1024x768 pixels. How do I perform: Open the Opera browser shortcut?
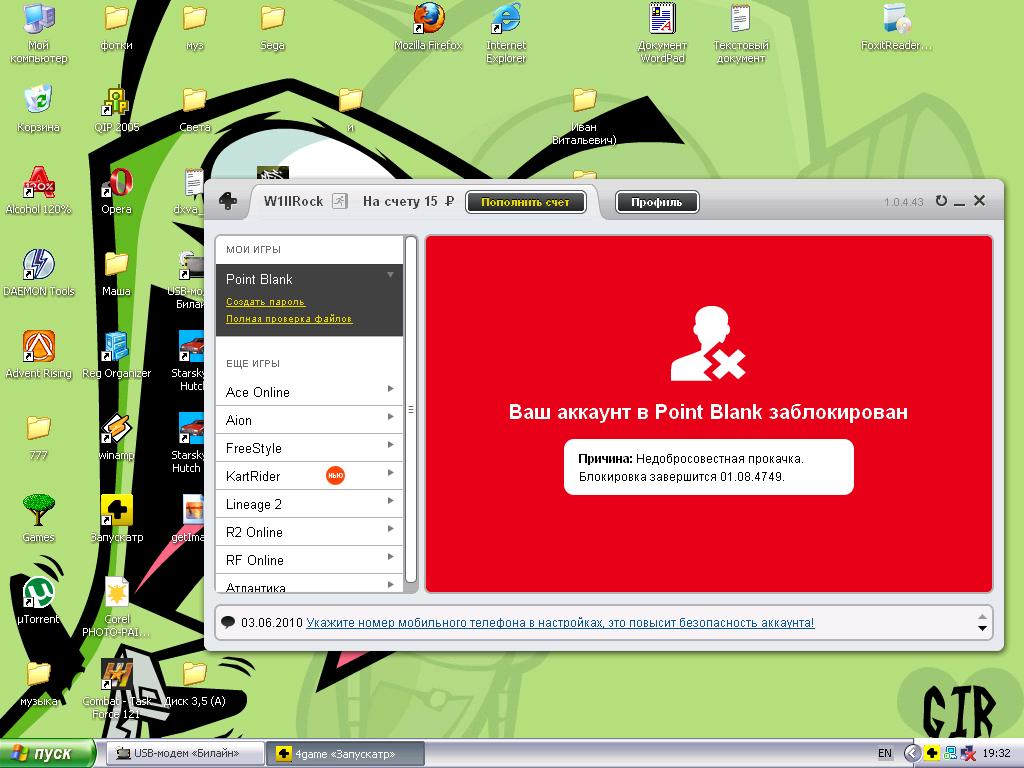coord(117,185)
